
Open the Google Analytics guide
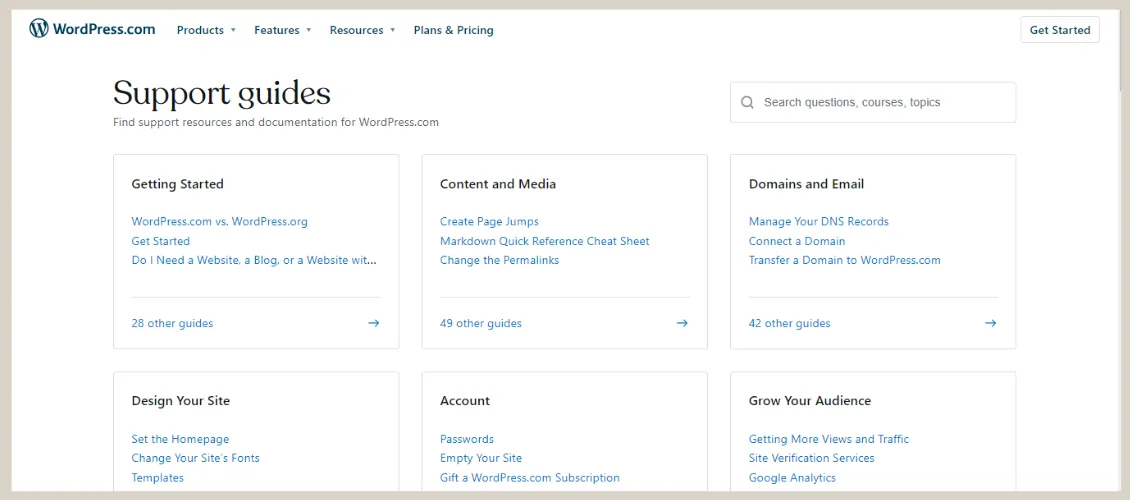792,478
